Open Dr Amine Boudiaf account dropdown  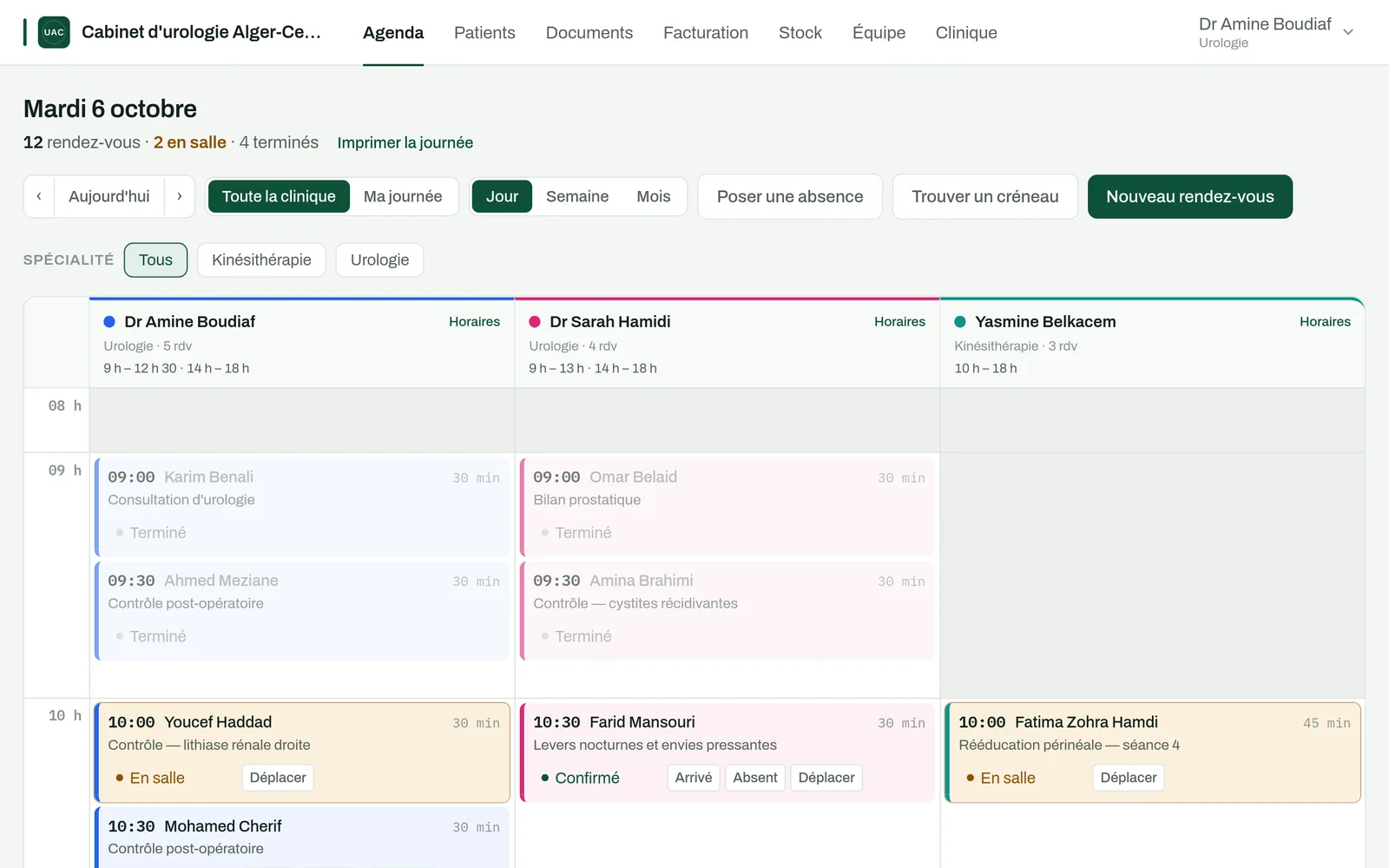[x=1276, y=32]
